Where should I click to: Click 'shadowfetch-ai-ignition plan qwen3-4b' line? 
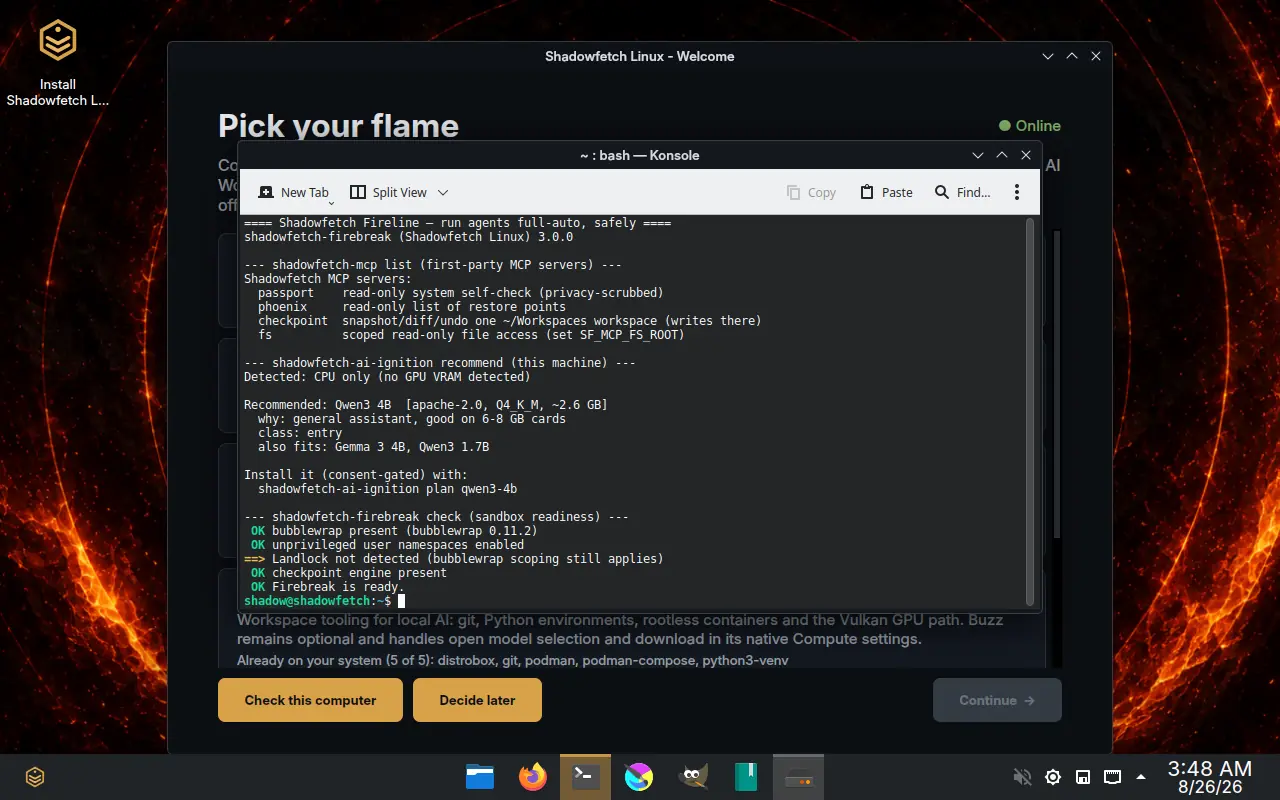coord(388,489)
